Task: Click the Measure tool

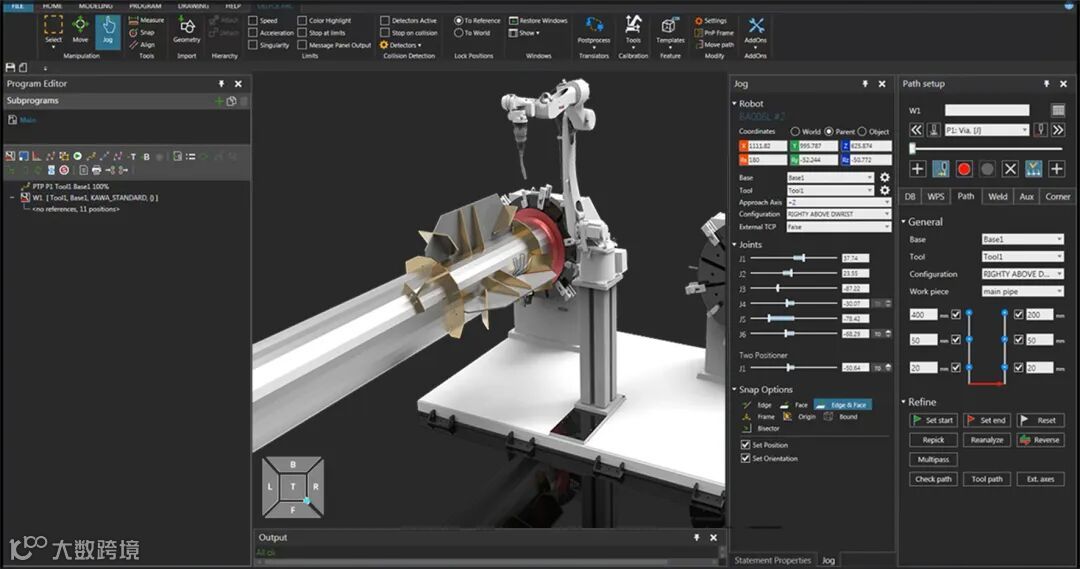Action: point(147,20)
